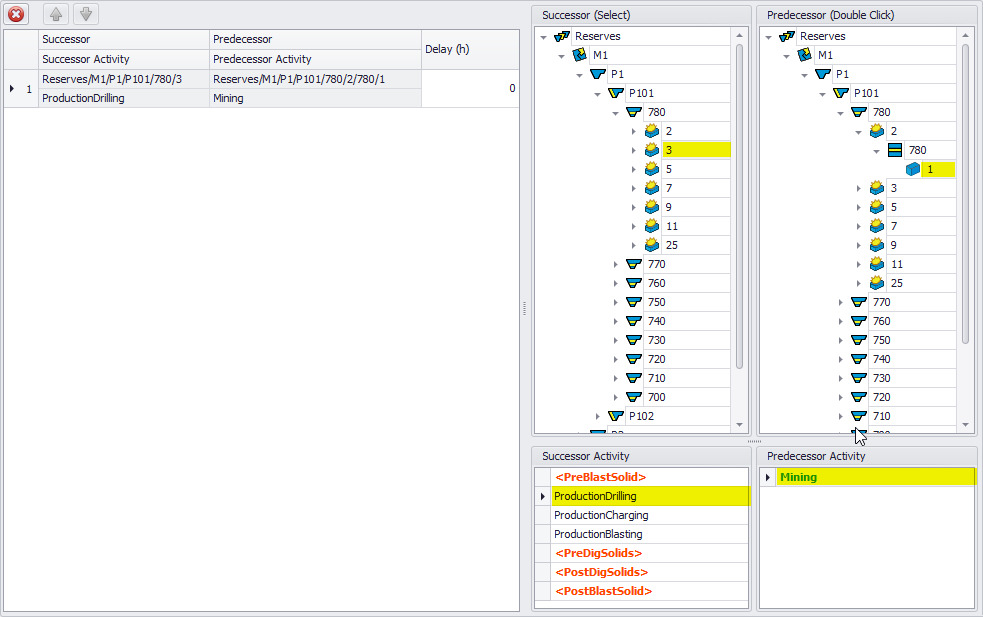Expand the P102 node in Successor tree
Viewport: 983px width, 617px height.
tap(599, 416)
